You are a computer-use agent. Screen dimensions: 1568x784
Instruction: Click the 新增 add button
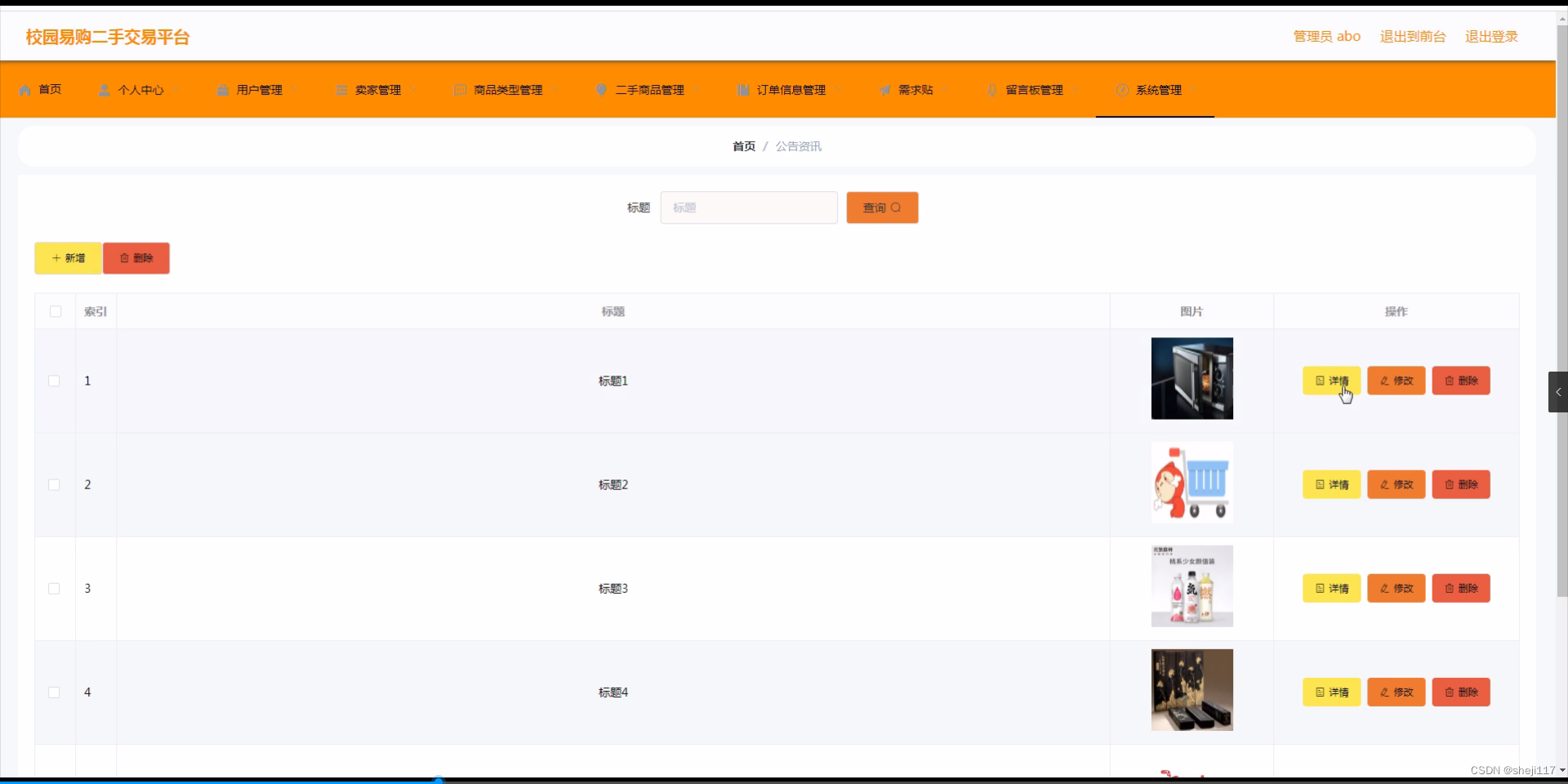click(x=68, y=258)
